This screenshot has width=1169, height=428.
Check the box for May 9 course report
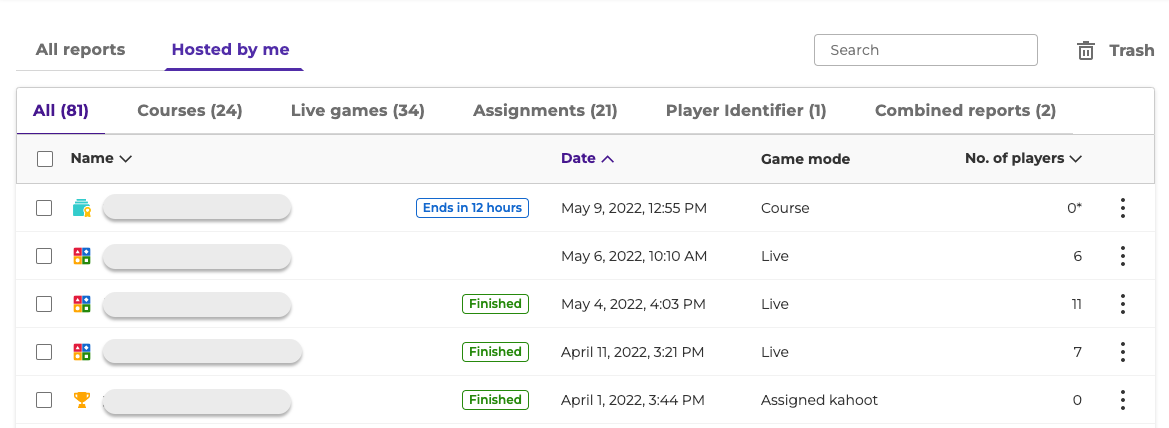pos(44,208)
